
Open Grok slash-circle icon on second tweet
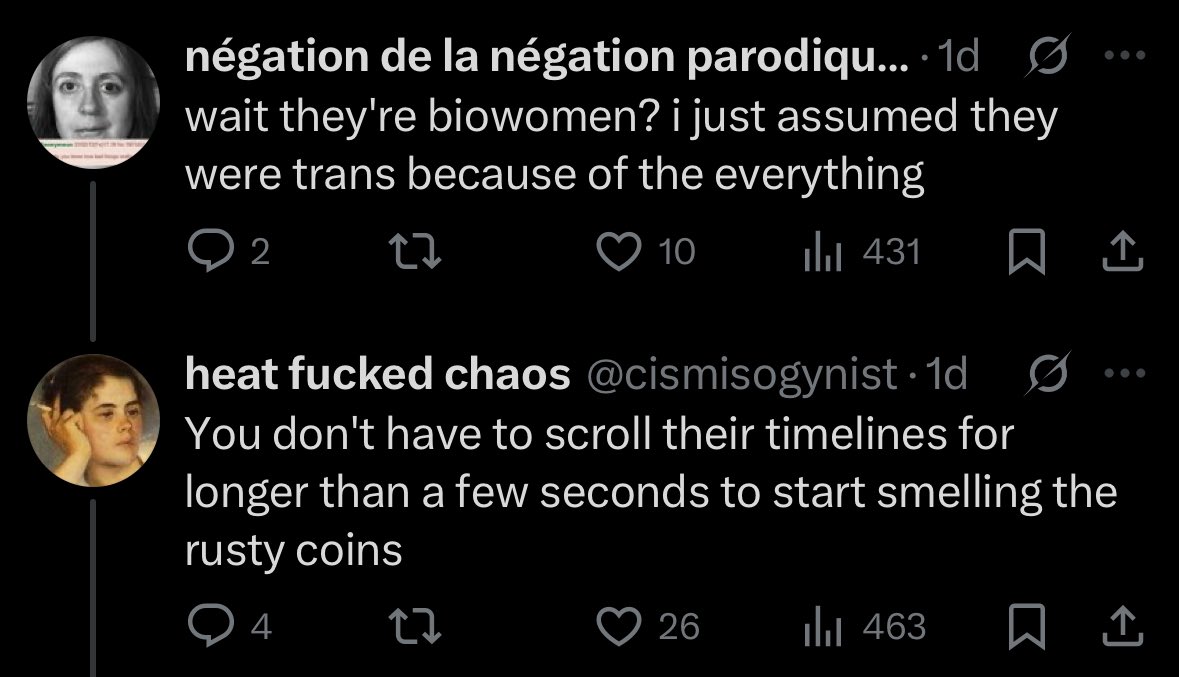coord(1047,373)
